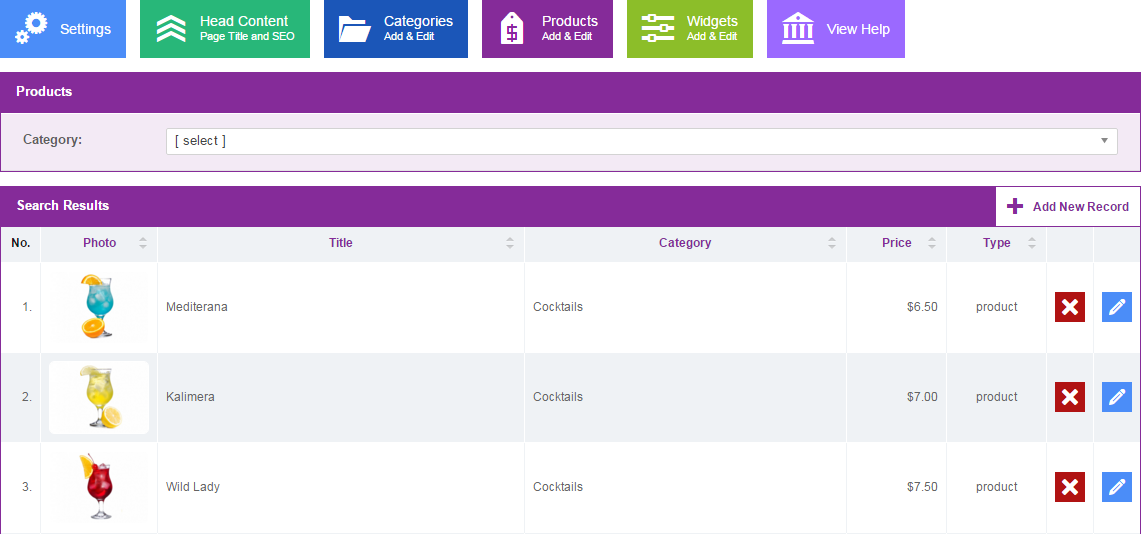Delete the Mediterana product record
Screen dimensions: 1141x534
1069,307
